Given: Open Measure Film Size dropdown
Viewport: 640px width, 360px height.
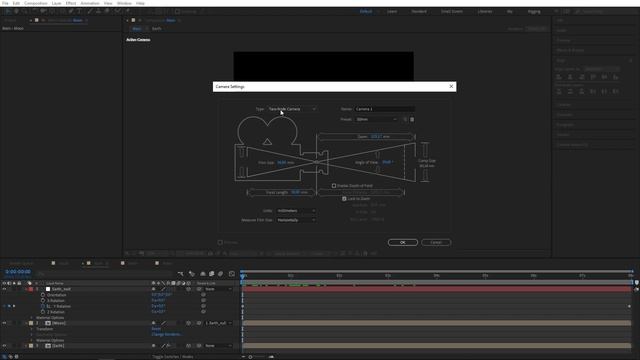Looking at the screenshot, I should click(296, 220).
